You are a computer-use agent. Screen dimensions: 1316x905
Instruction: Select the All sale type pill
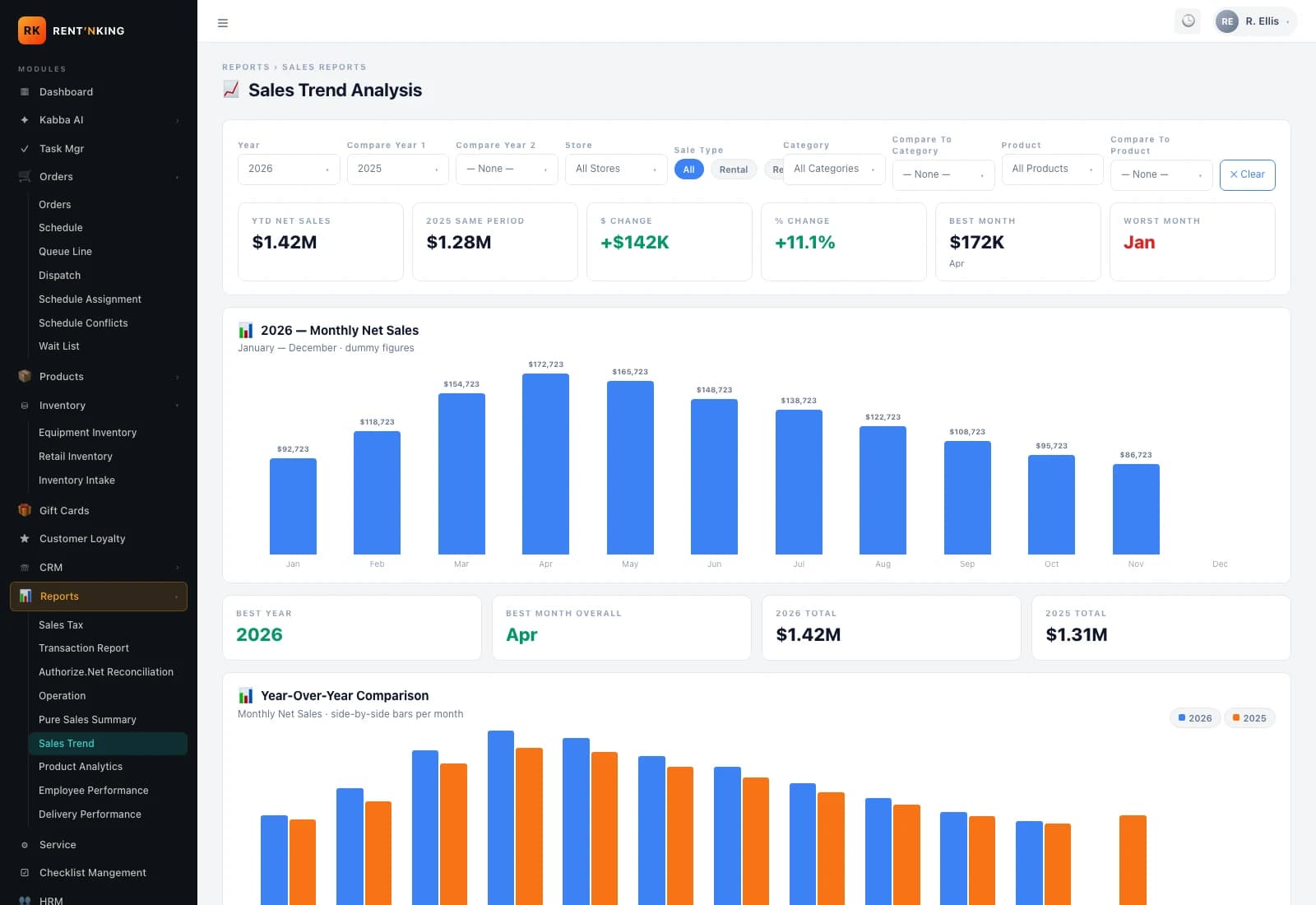(688, 169)
